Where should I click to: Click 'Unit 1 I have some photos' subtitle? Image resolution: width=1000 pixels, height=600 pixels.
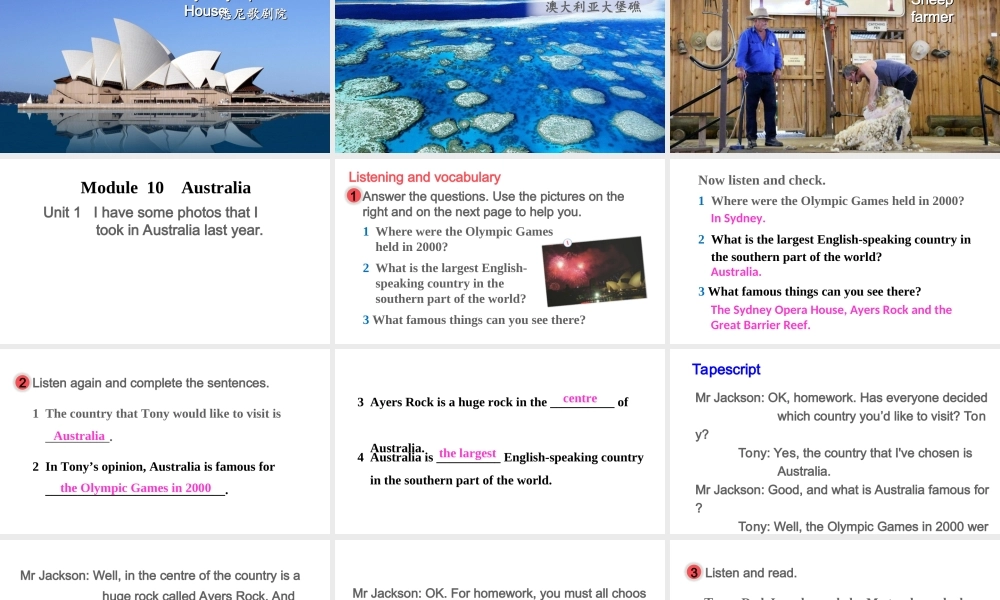coord(153,221)
